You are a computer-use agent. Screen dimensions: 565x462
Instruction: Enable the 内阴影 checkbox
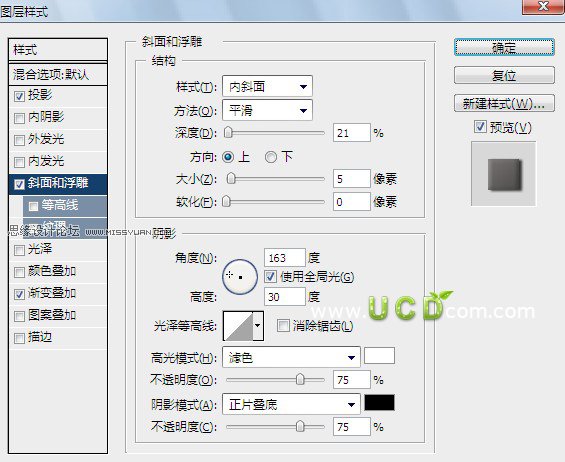(19, 118)
